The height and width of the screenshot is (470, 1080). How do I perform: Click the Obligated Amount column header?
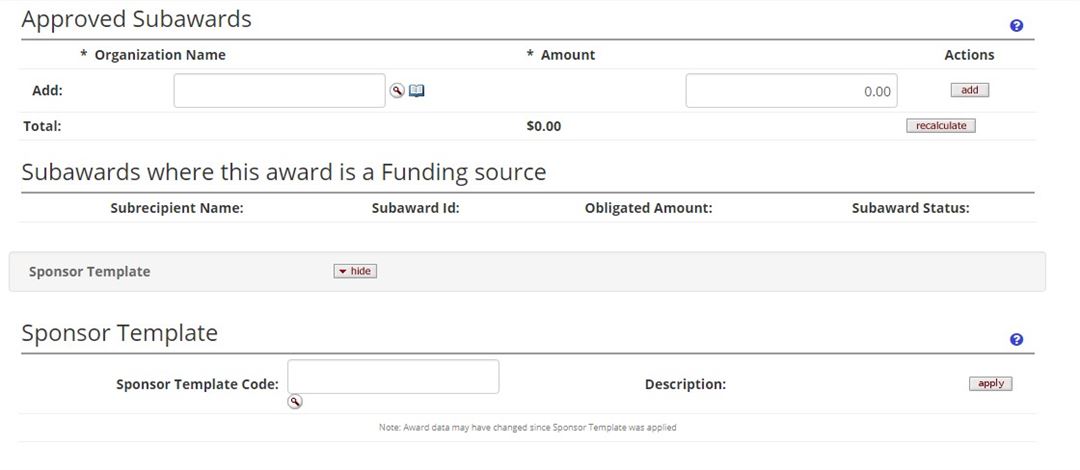pos(648,209)
